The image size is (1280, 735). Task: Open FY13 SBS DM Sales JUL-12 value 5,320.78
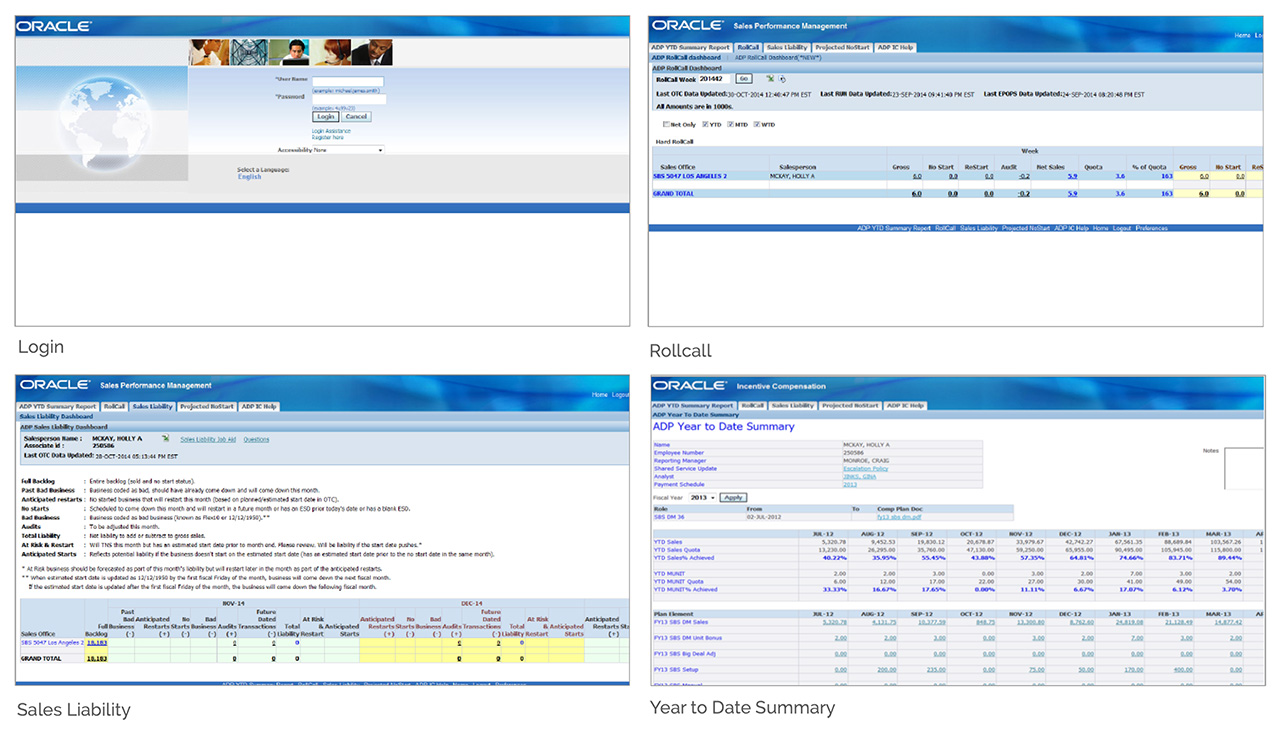833,621
